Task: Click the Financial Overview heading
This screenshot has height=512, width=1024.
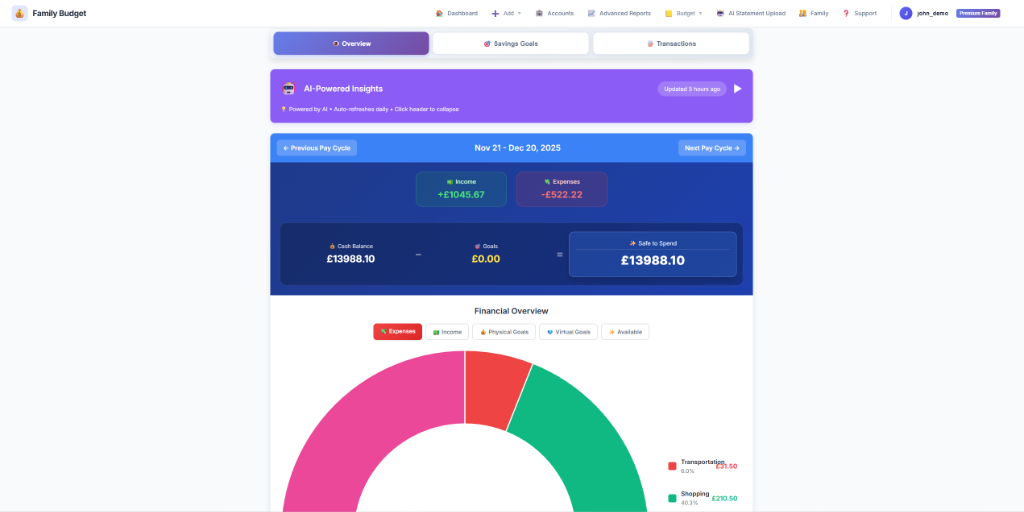Action: coord(511,311)
